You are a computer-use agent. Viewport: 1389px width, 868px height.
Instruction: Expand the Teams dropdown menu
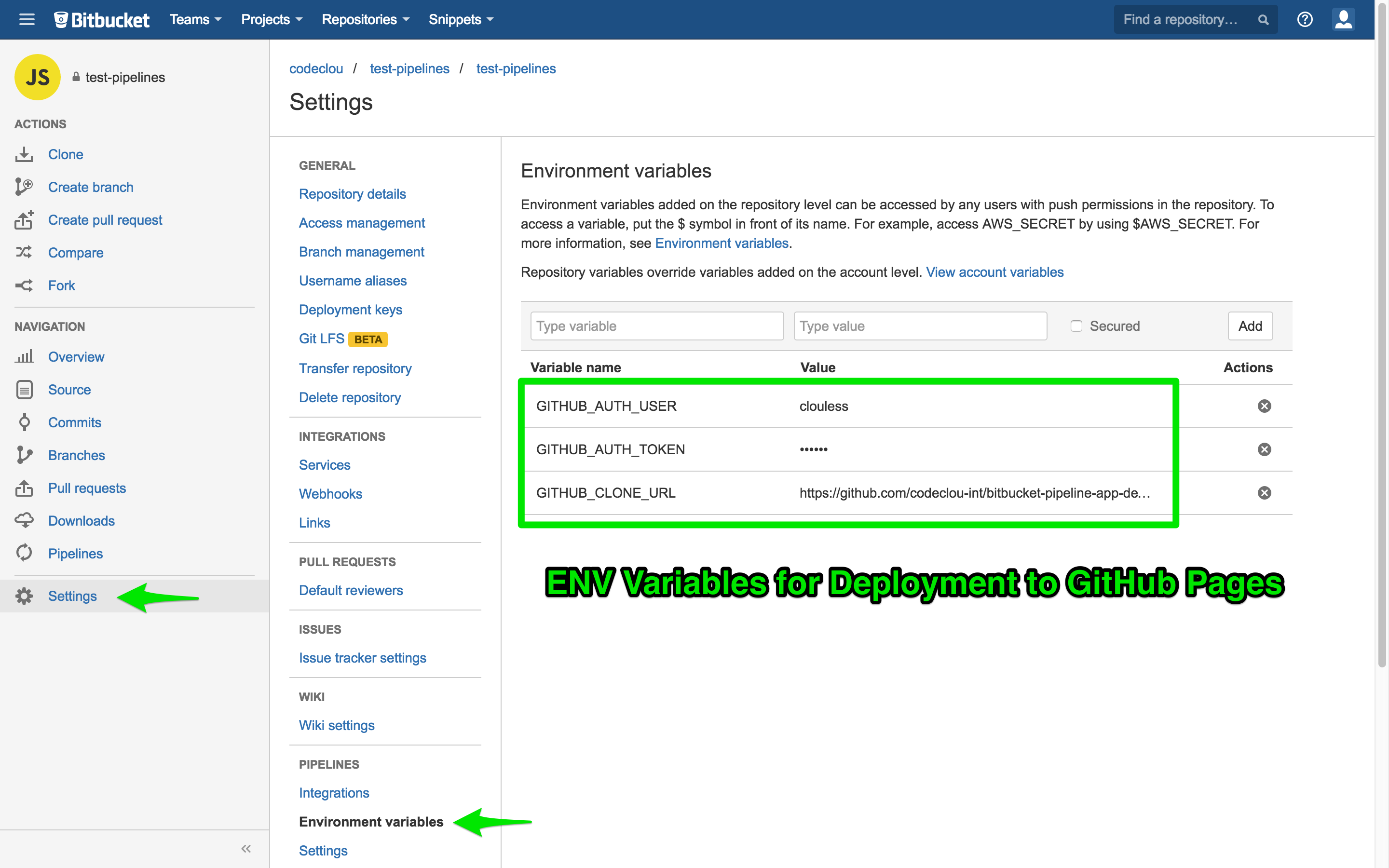click(195, 19)
